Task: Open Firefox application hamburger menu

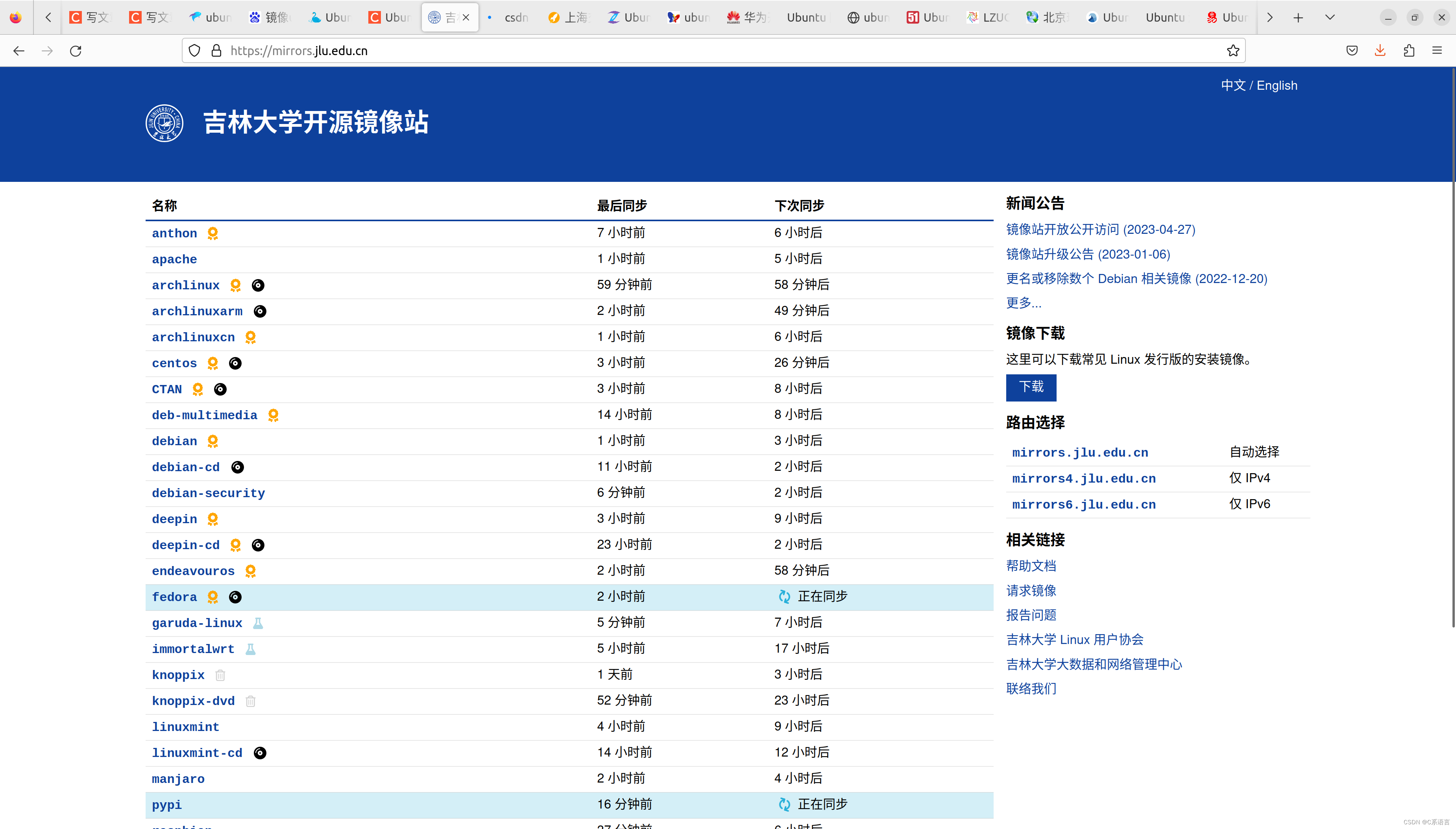Action: pos(1437,51)
